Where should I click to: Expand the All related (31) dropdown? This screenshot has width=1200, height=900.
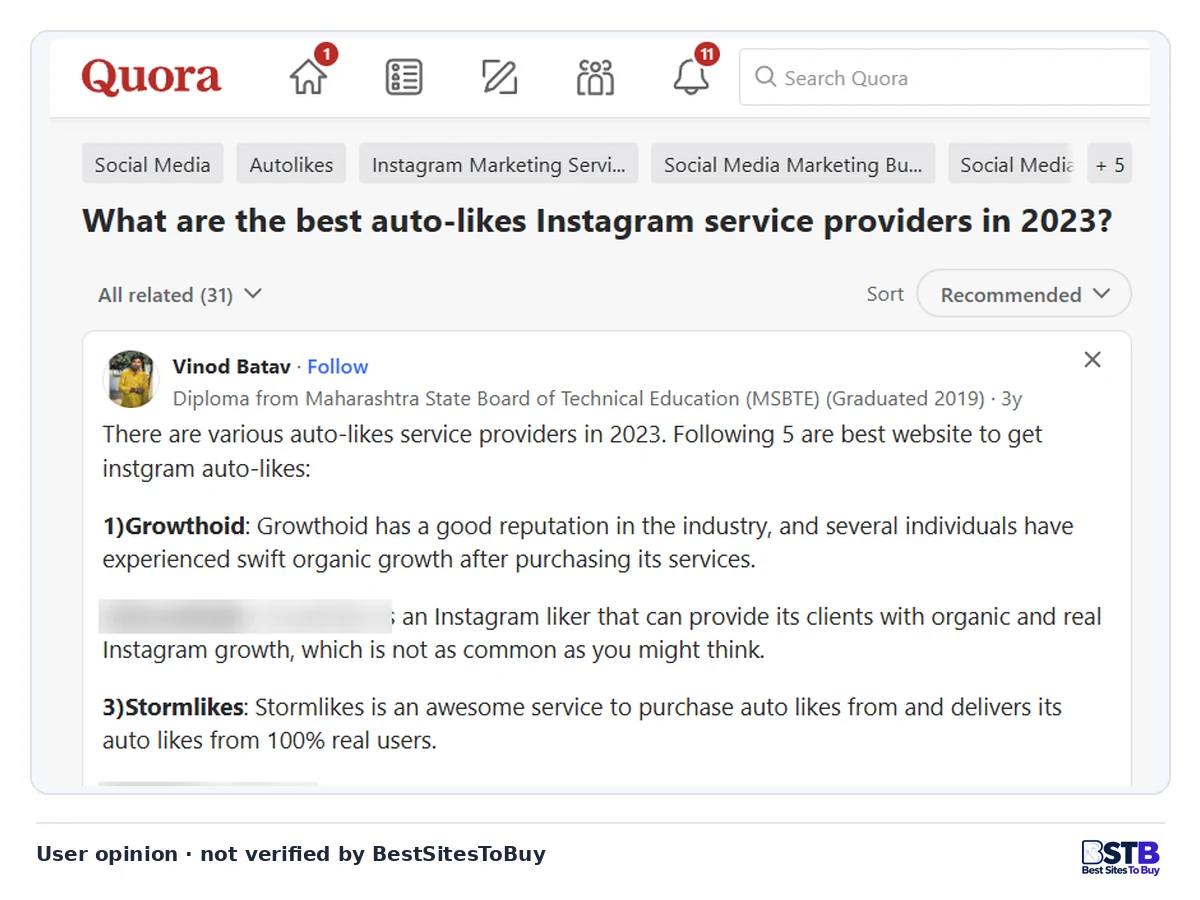[x=180, y=295]
